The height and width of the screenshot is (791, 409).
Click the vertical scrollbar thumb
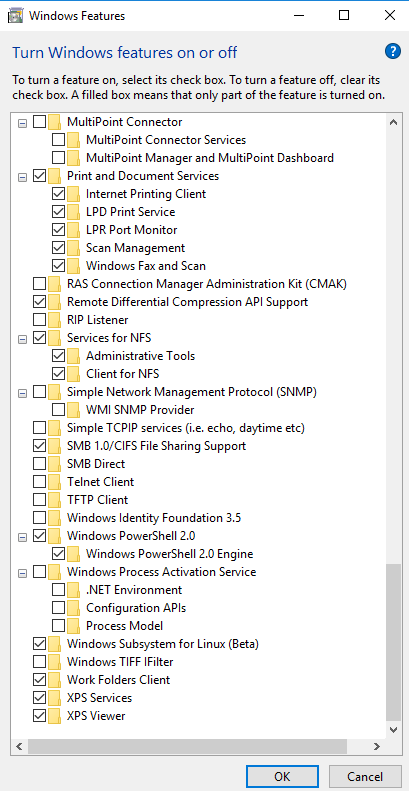[x=393, y=642]
